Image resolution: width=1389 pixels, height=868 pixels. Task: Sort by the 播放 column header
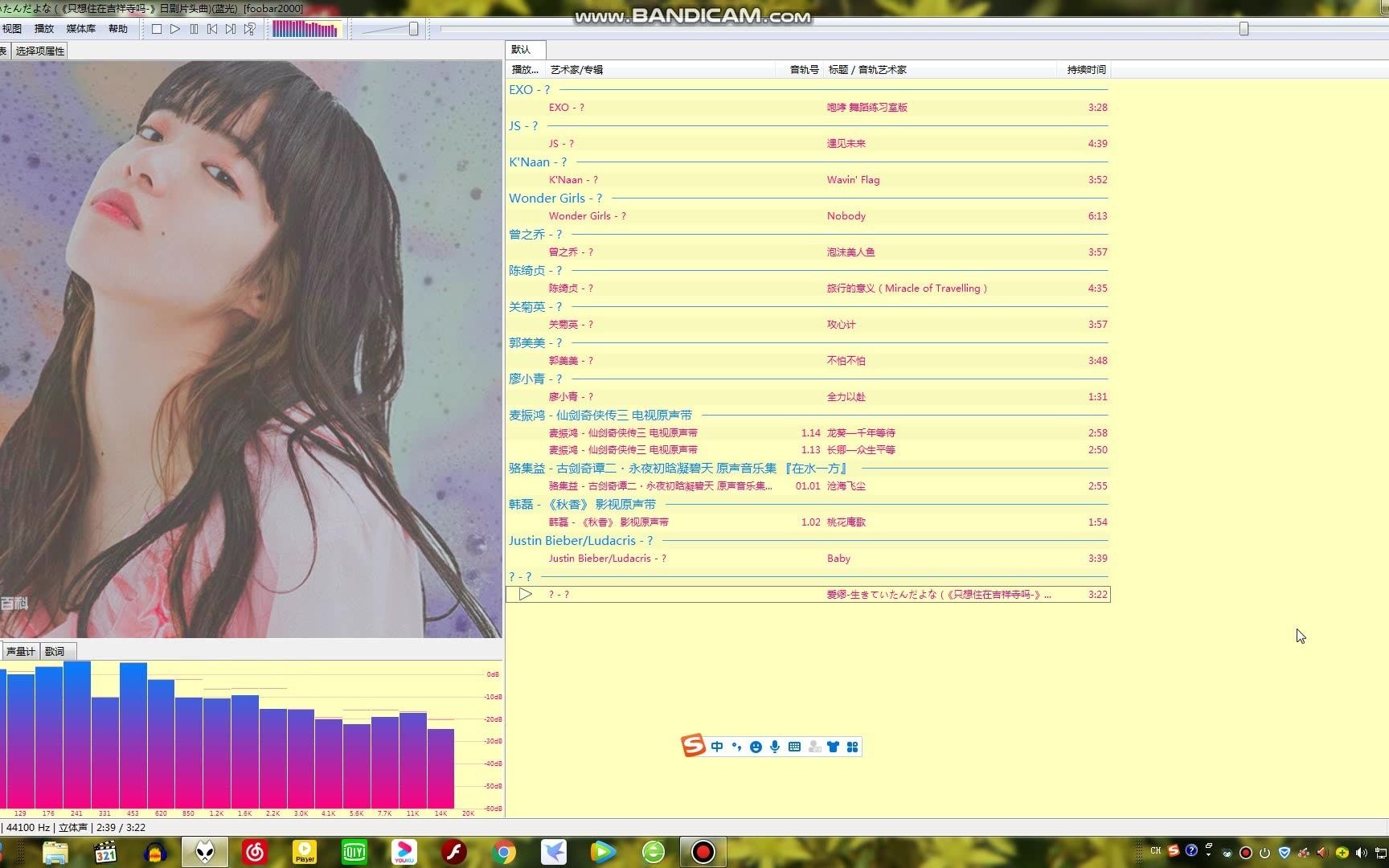pos(526,70)
